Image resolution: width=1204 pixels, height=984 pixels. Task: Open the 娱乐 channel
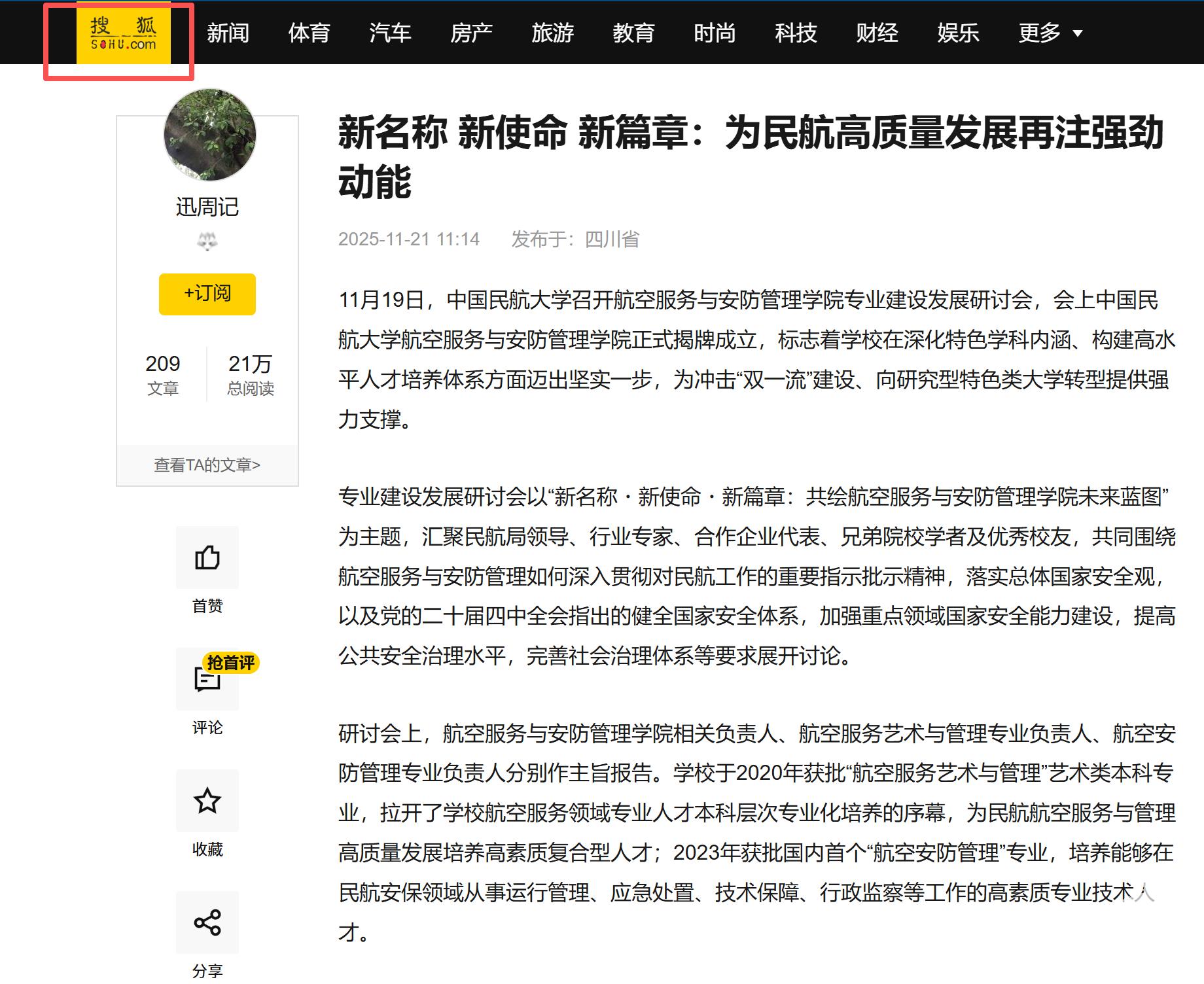[x=958, y=33]
